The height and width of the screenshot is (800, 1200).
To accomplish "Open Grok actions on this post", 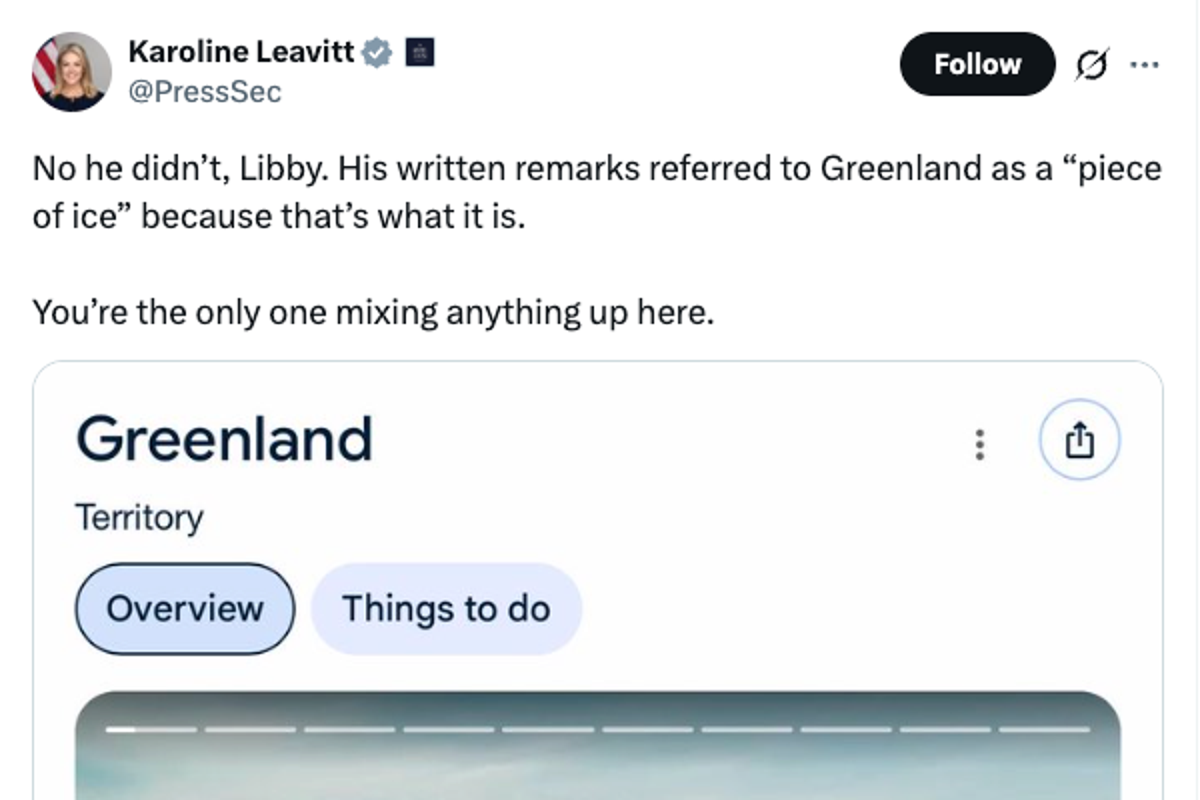I will (1092, 63).
